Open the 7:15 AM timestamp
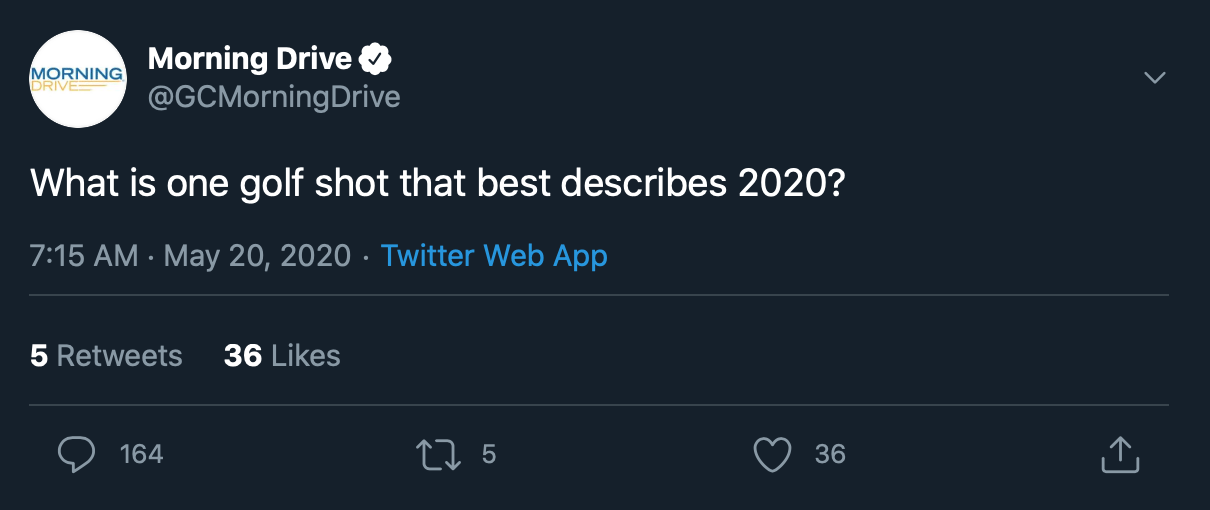 tap(84, 256)
